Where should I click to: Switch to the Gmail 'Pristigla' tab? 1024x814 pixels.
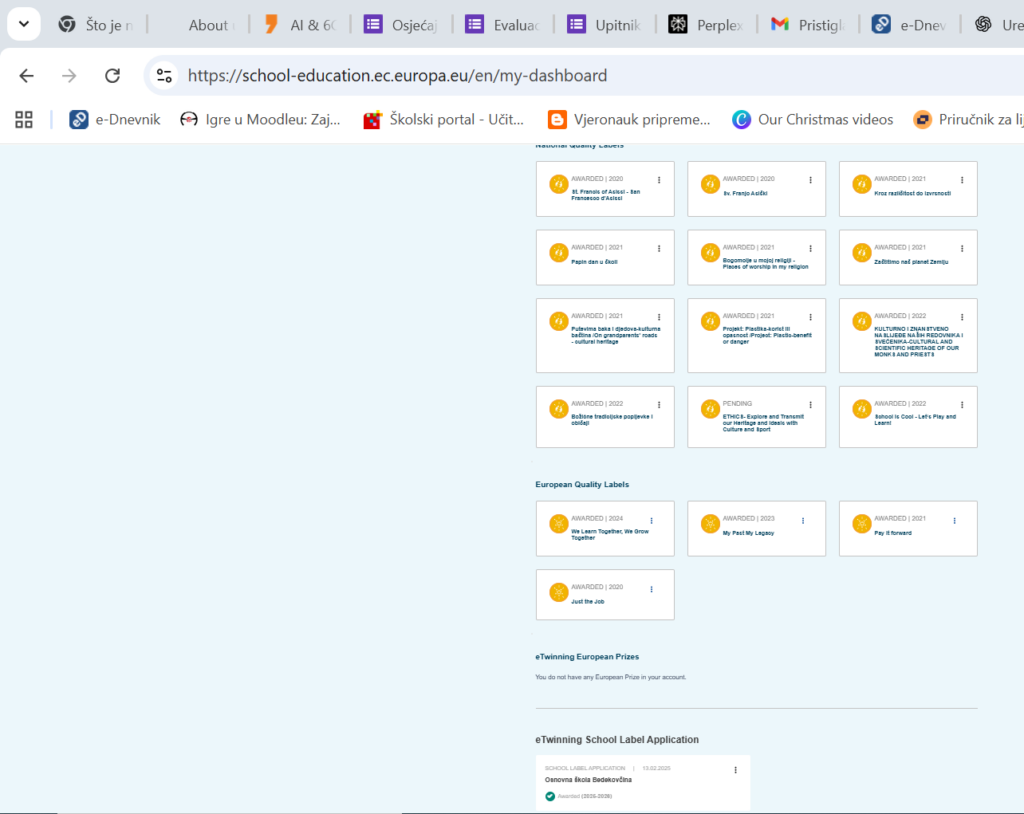808,25
